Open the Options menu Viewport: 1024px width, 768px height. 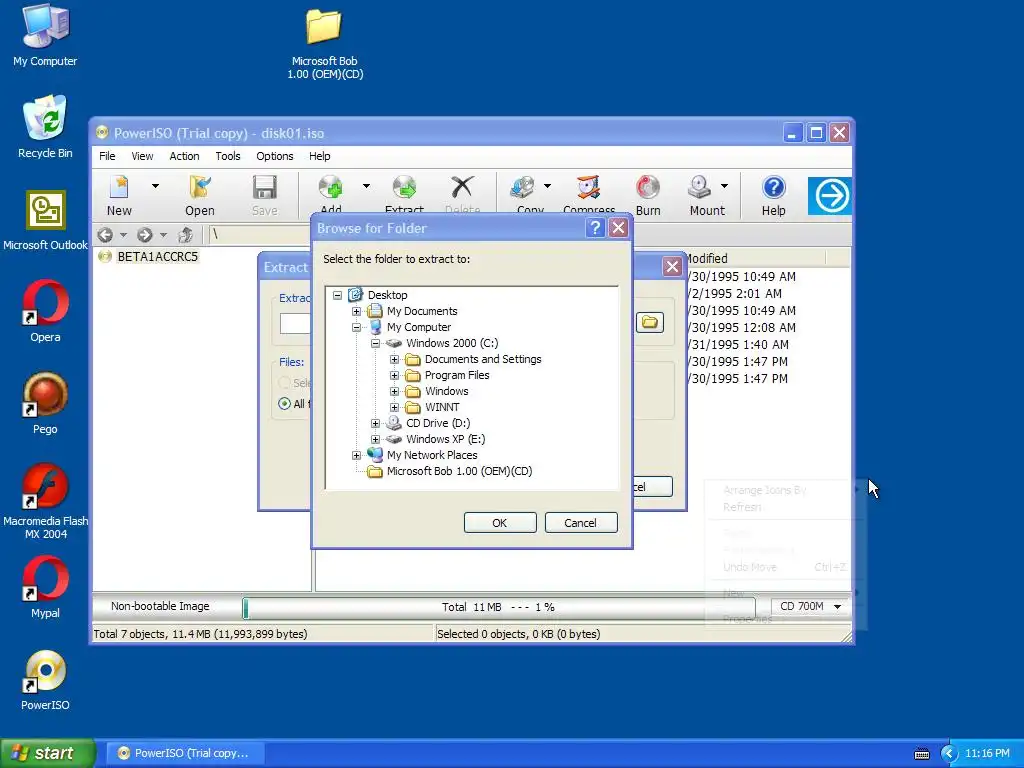pyautogui.click(x=274, y=156)
